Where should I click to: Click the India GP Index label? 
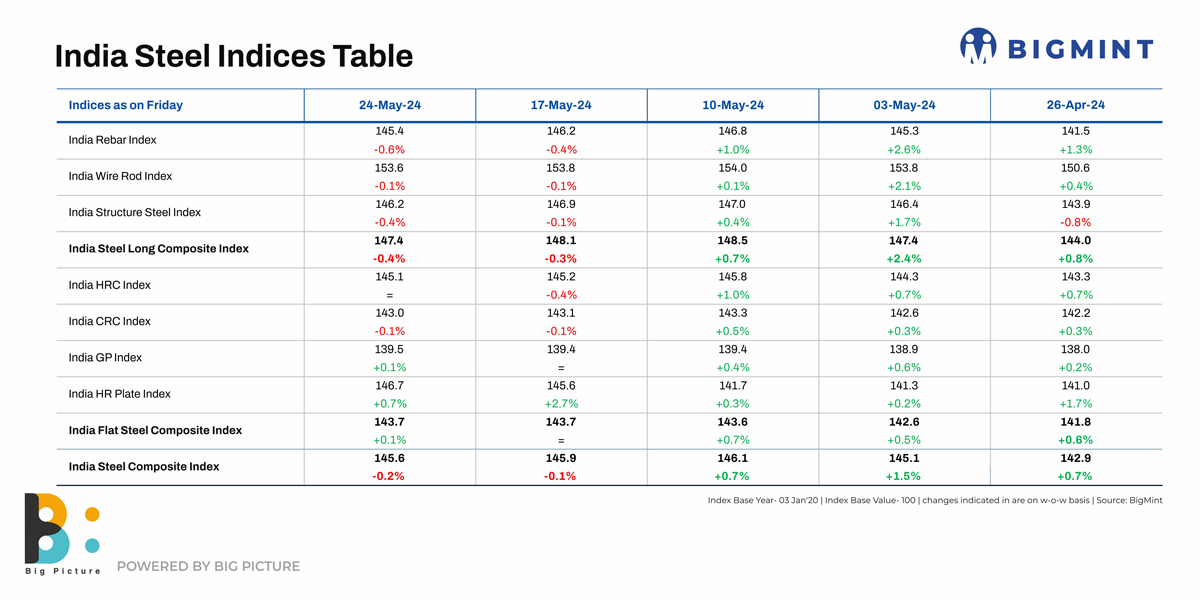105,357
